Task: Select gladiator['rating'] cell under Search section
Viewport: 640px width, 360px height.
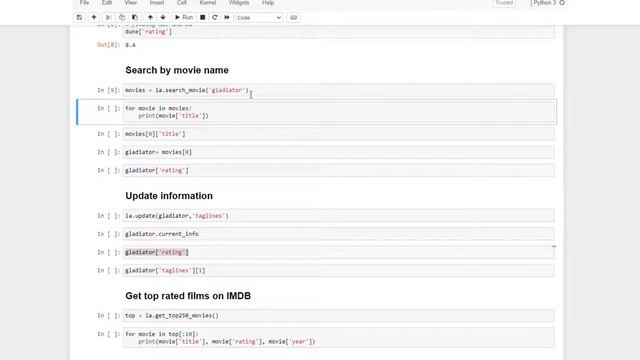Action: tap(338, 171)
